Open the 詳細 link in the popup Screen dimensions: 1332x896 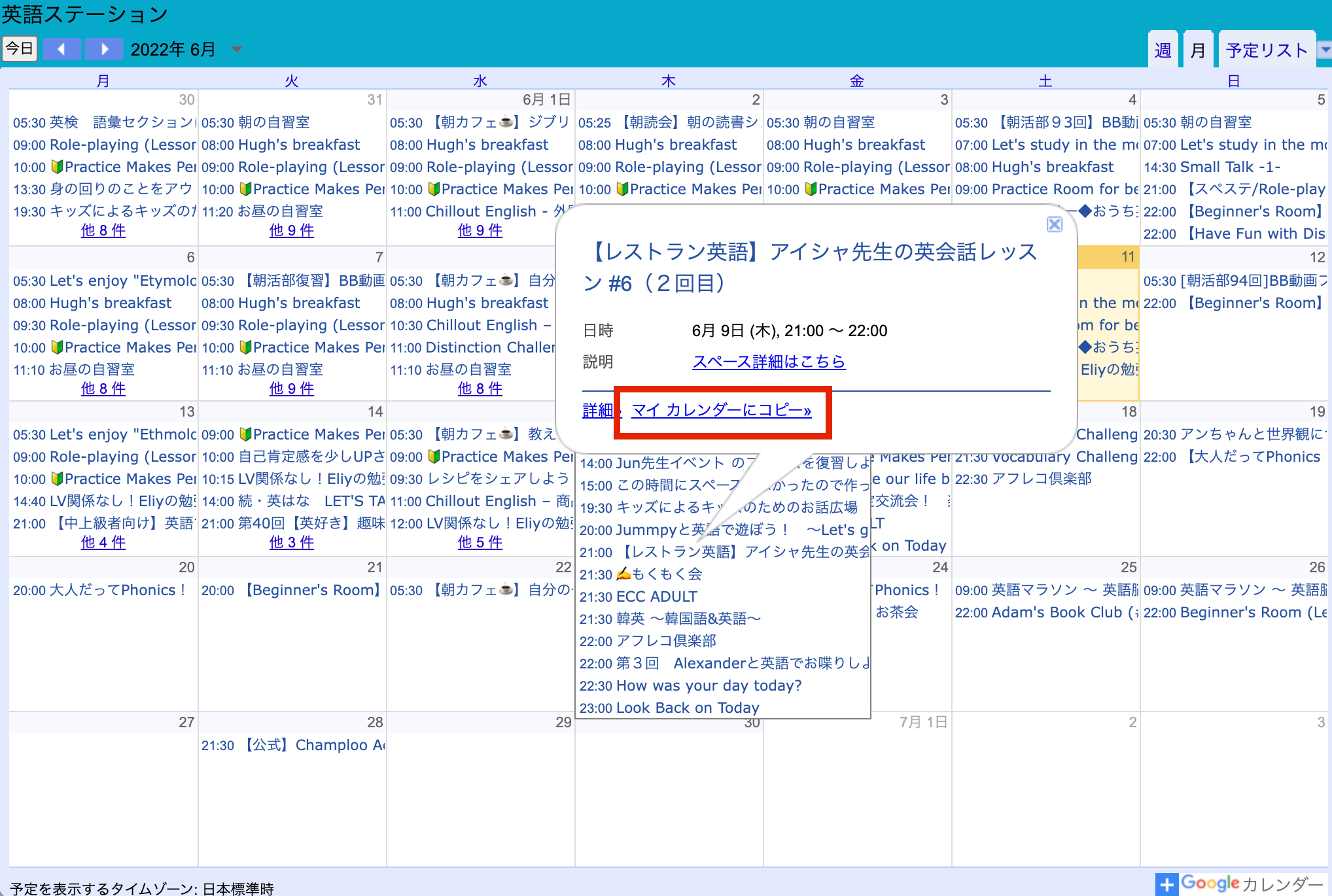click(x=597, y=411)
